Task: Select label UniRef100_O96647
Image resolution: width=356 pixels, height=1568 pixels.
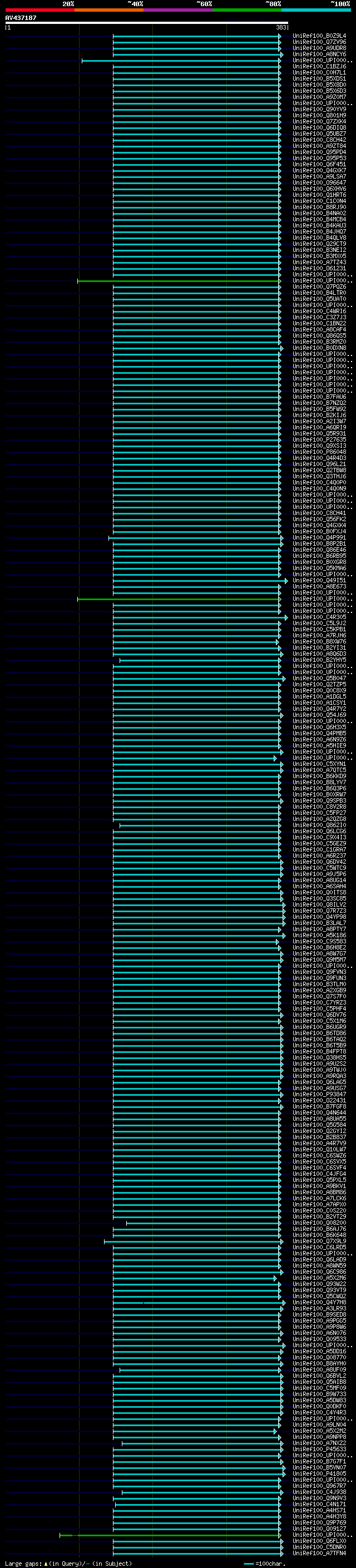Action: click(319, 182)
